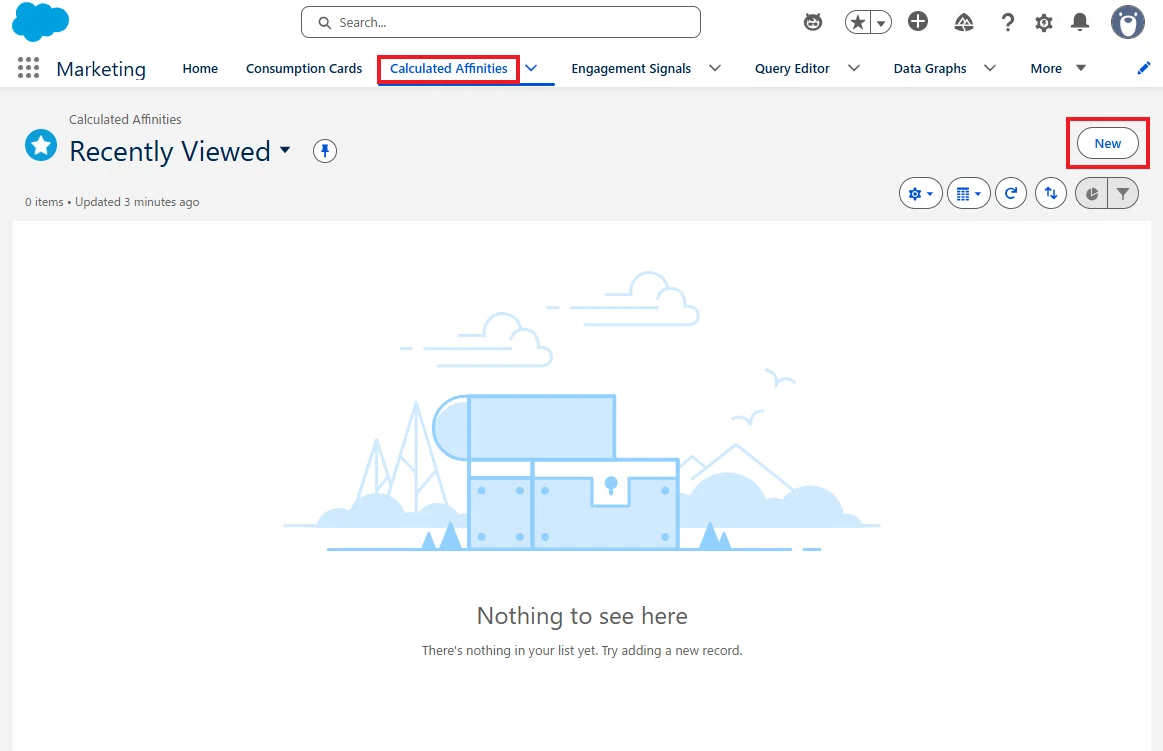Go to the Home tab
Screen dimensions: 1163x751
[x=200, y=68]
